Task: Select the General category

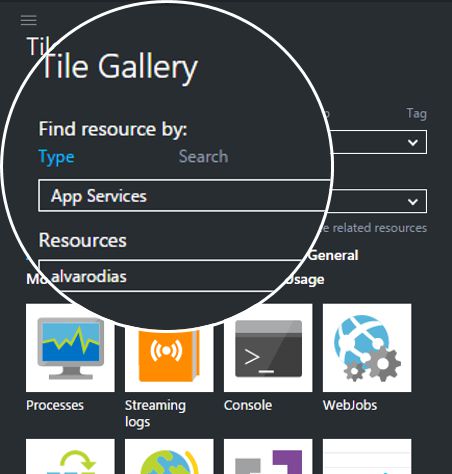Action: [x=333, y=256]
